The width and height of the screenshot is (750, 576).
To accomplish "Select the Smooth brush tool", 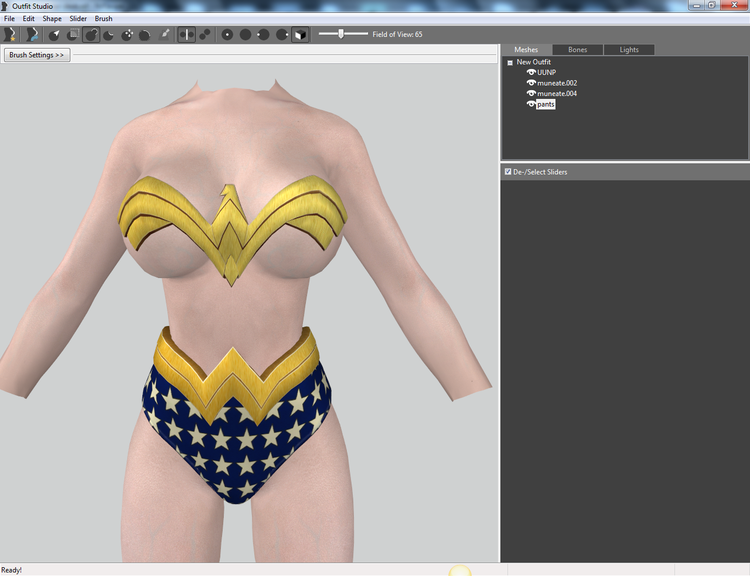I will click(145, 34).
